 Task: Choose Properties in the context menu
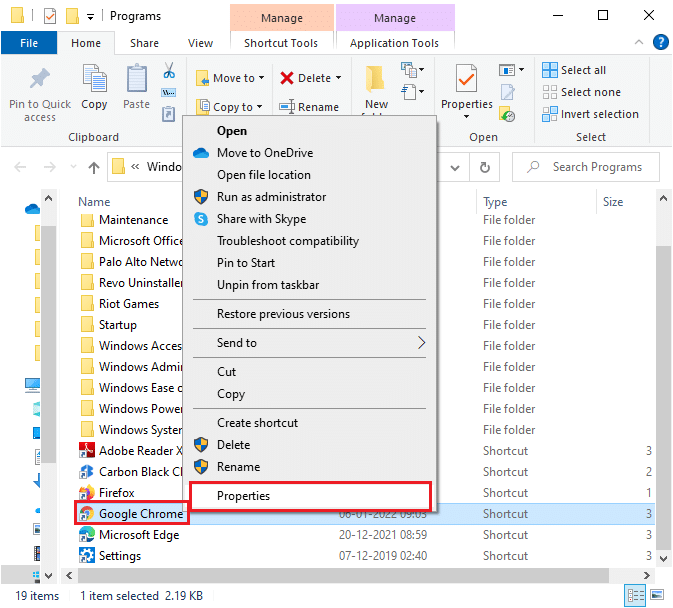(x=309, y=496)
